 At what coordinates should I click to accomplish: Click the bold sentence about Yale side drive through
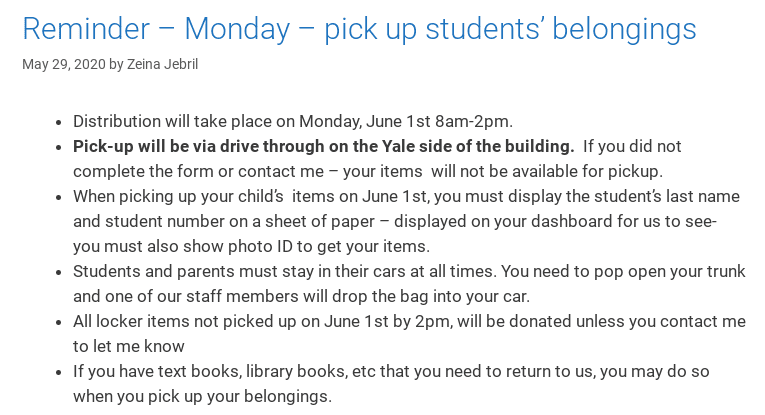[x=323, y=146]
